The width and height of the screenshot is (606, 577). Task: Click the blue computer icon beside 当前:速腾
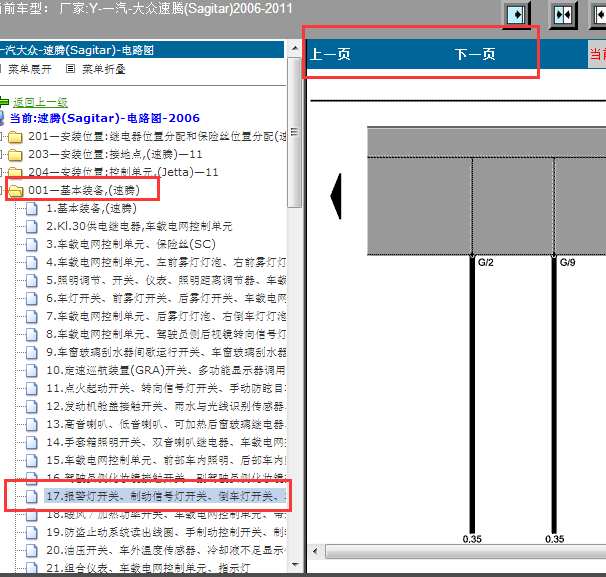2,118
